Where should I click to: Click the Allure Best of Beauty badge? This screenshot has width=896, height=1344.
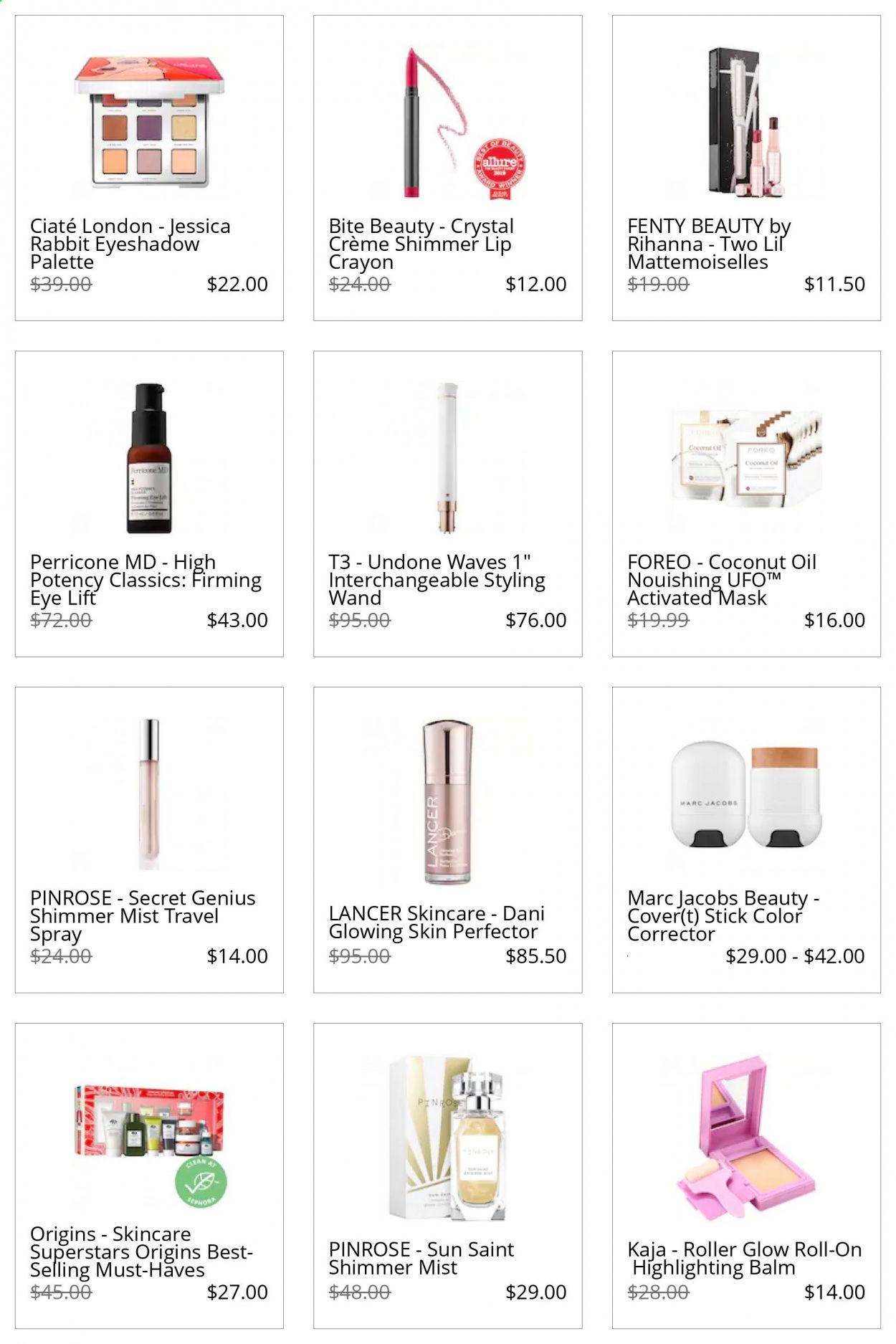click(500, 169)
